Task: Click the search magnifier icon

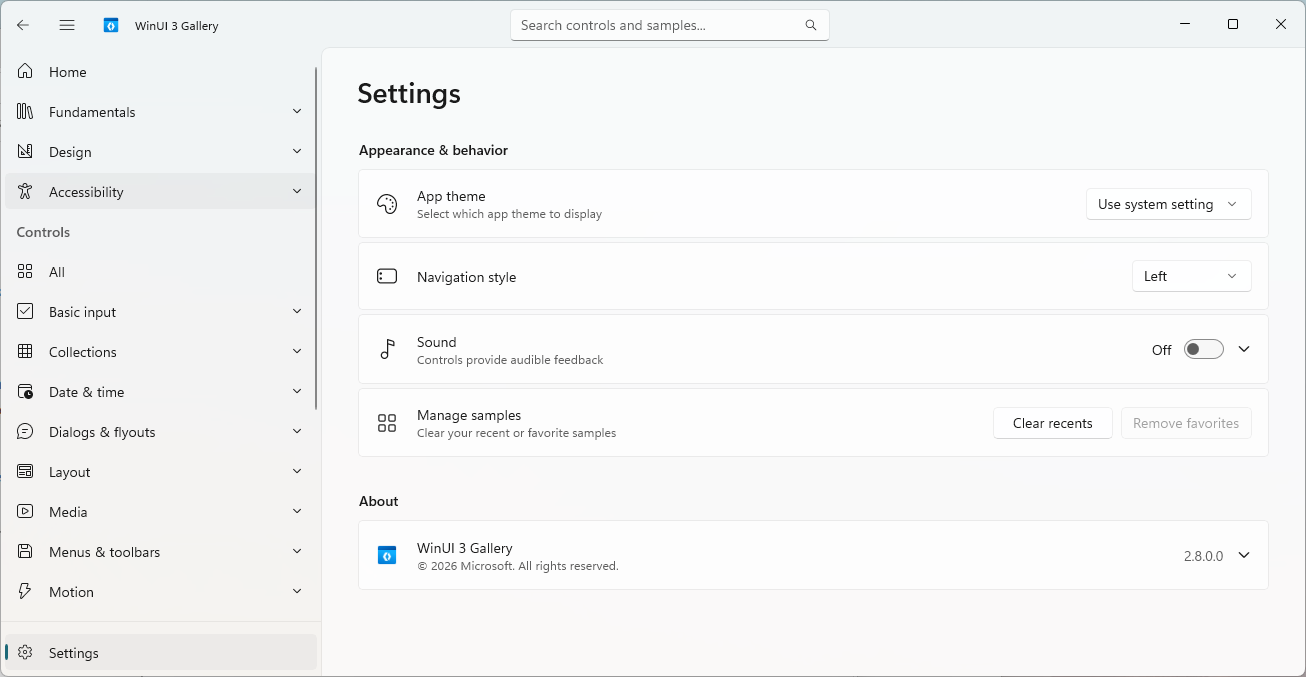Action: point(811,25)
